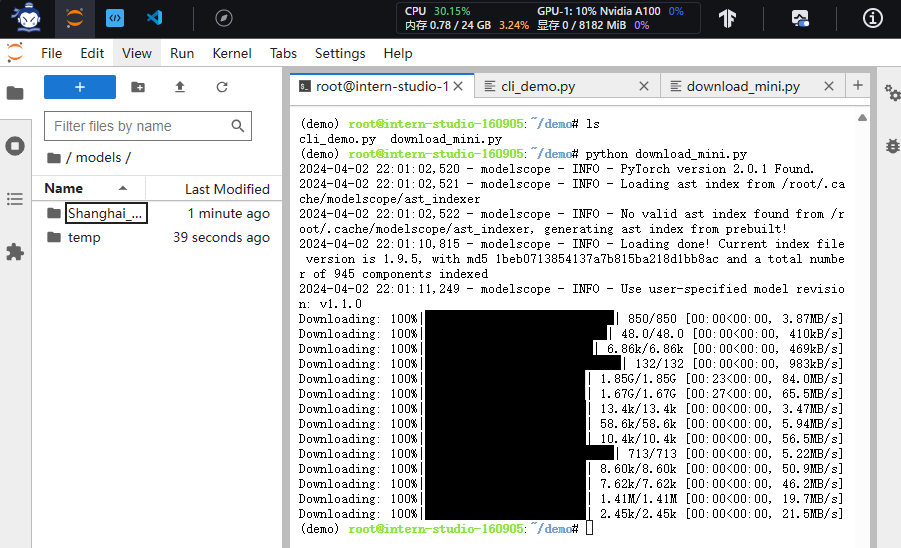Open the Settings menu
This screenshot has height=548, width=901.
pos(340,53)
